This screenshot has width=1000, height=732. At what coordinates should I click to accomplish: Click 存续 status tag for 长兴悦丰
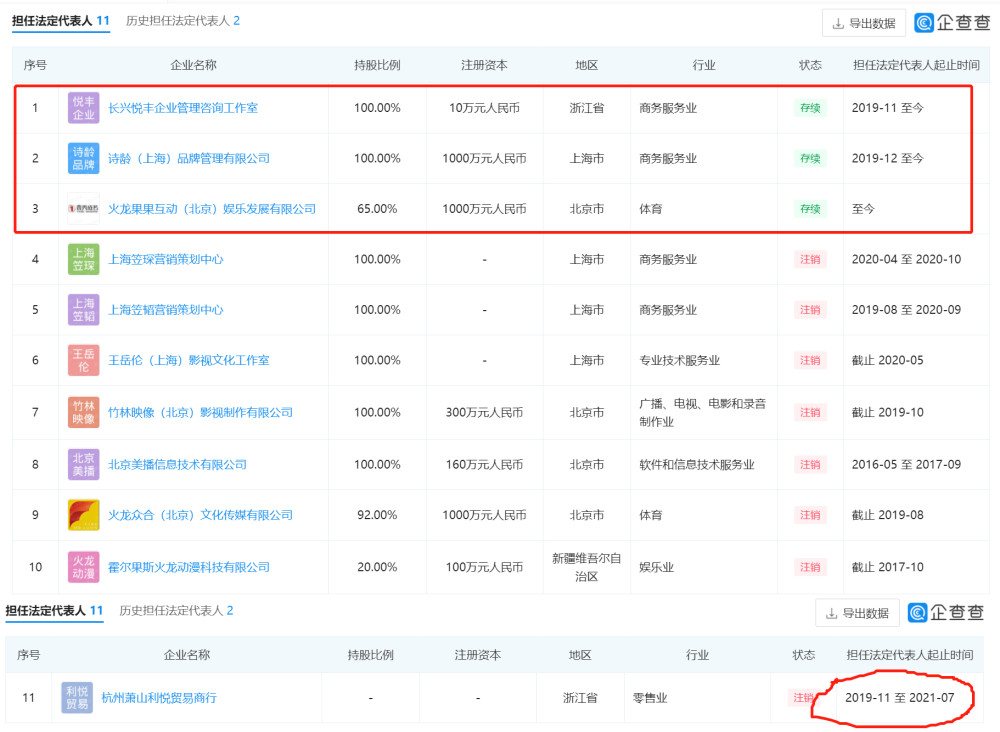[x=810, y=108]
